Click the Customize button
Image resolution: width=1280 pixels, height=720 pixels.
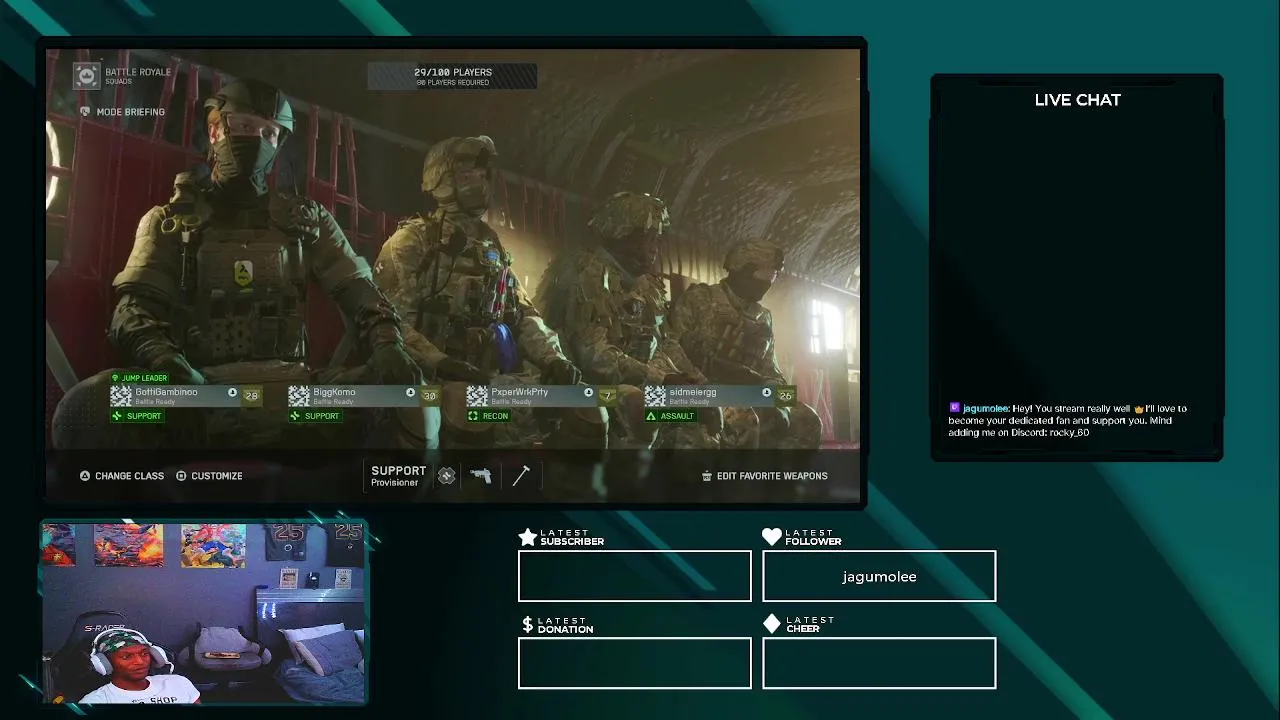coord(209,476)
